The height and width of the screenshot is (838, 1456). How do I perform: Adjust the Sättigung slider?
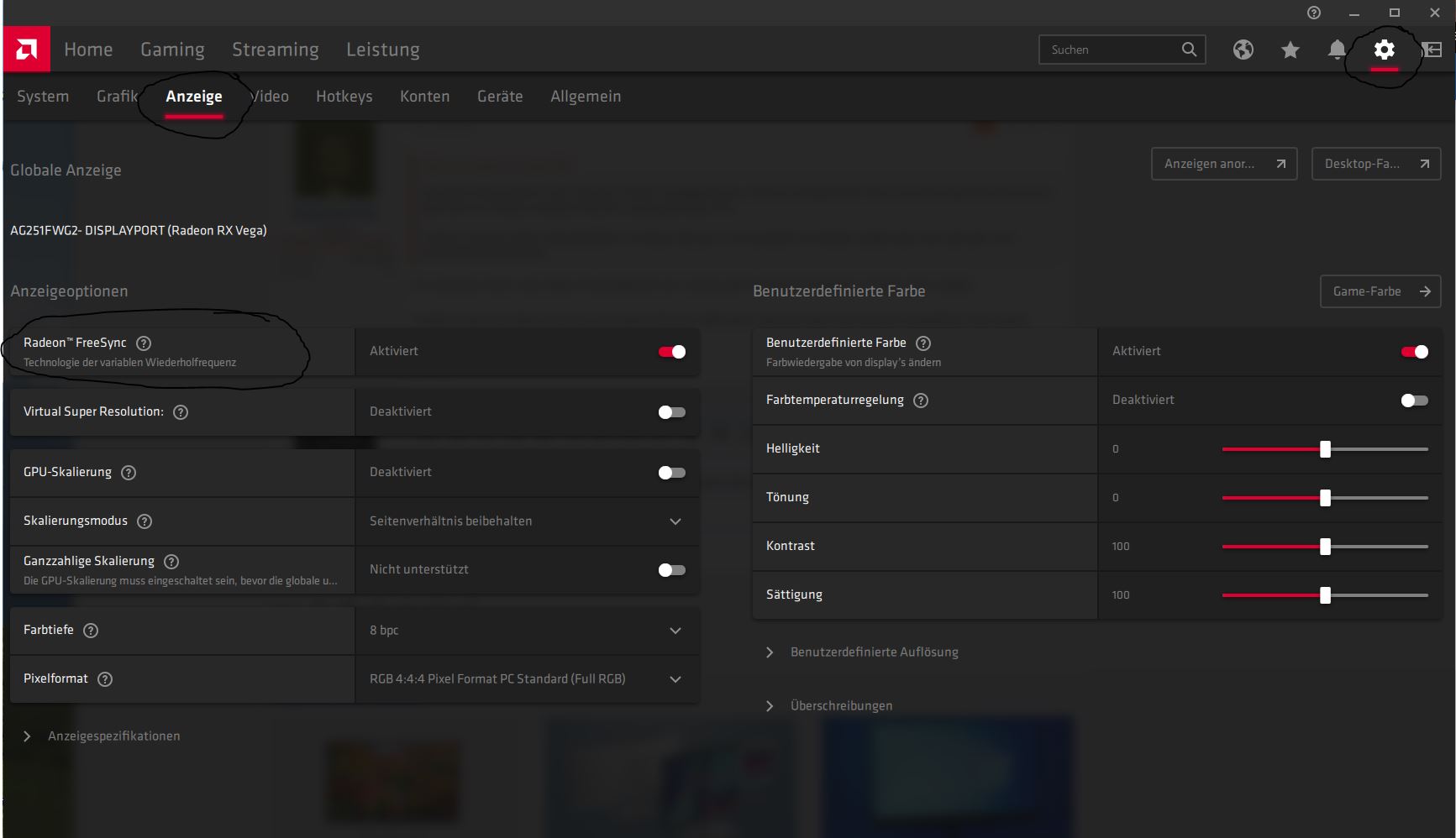[x=1325, y=595]
